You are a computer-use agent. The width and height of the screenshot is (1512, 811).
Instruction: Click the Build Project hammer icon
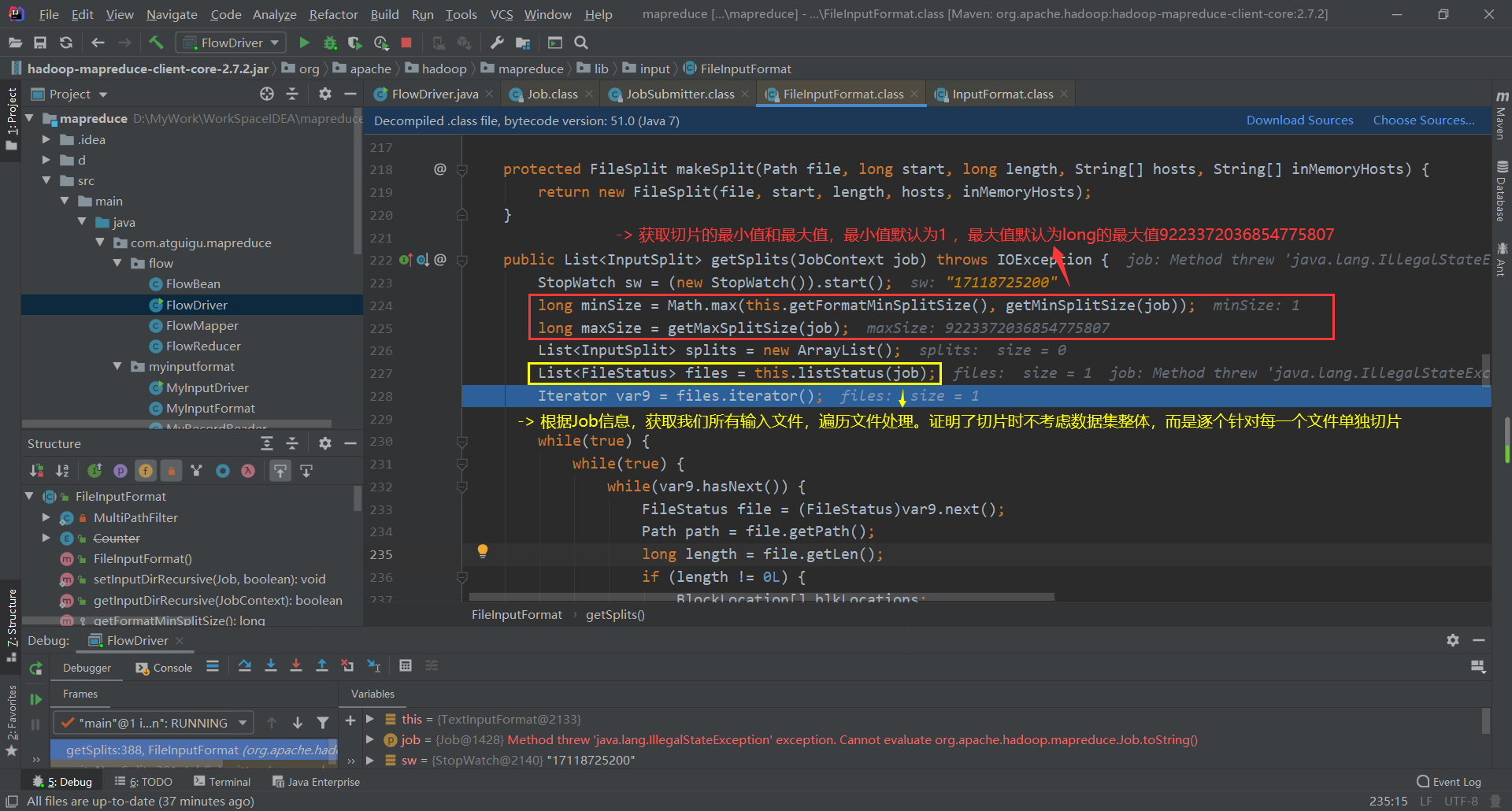[x=156, y=43]
